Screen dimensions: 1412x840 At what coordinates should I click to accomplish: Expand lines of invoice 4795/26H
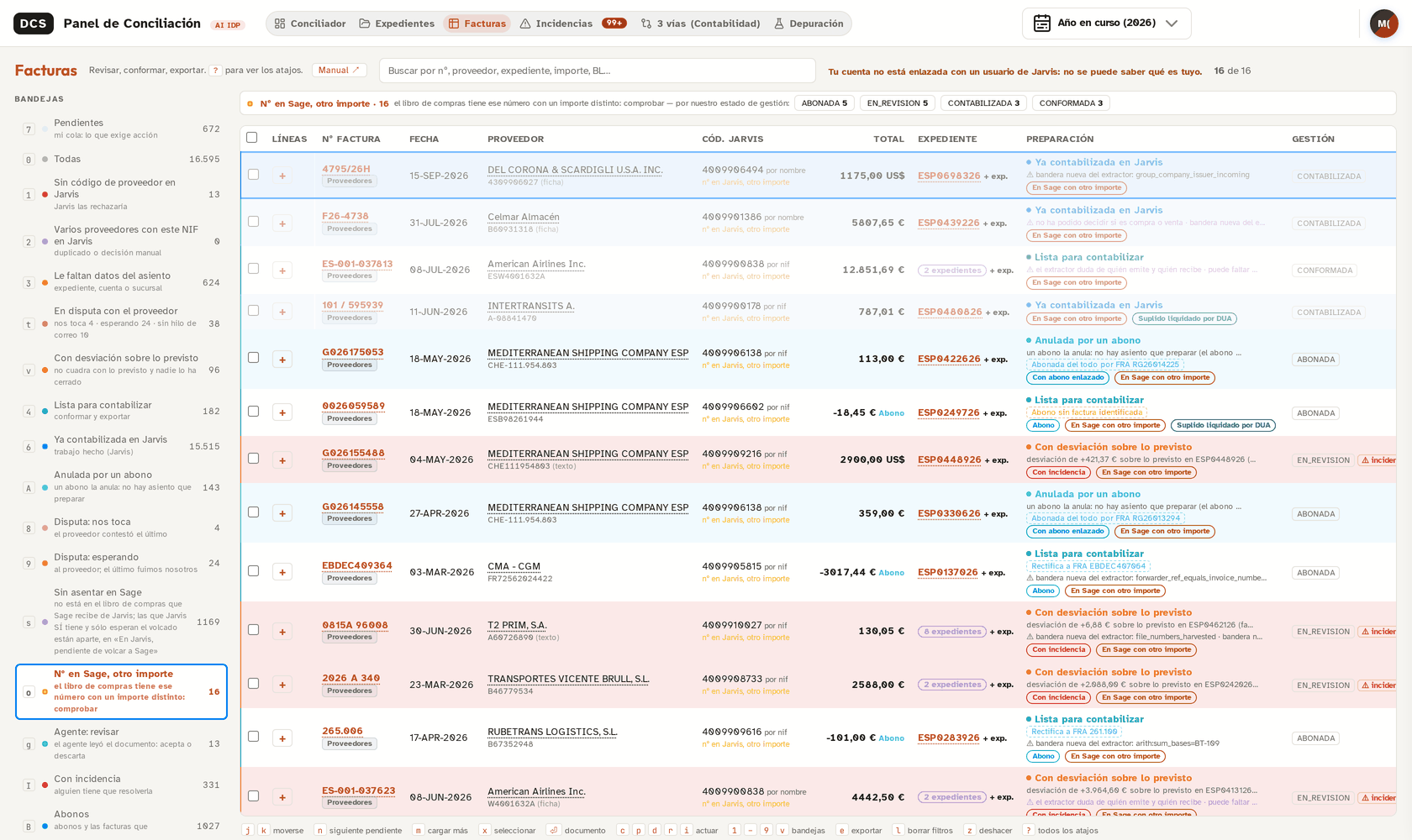click(282, 176)
